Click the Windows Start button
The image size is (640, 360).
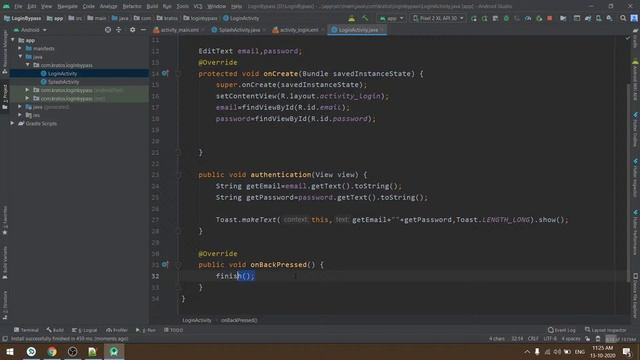click(x=10, y=351)
